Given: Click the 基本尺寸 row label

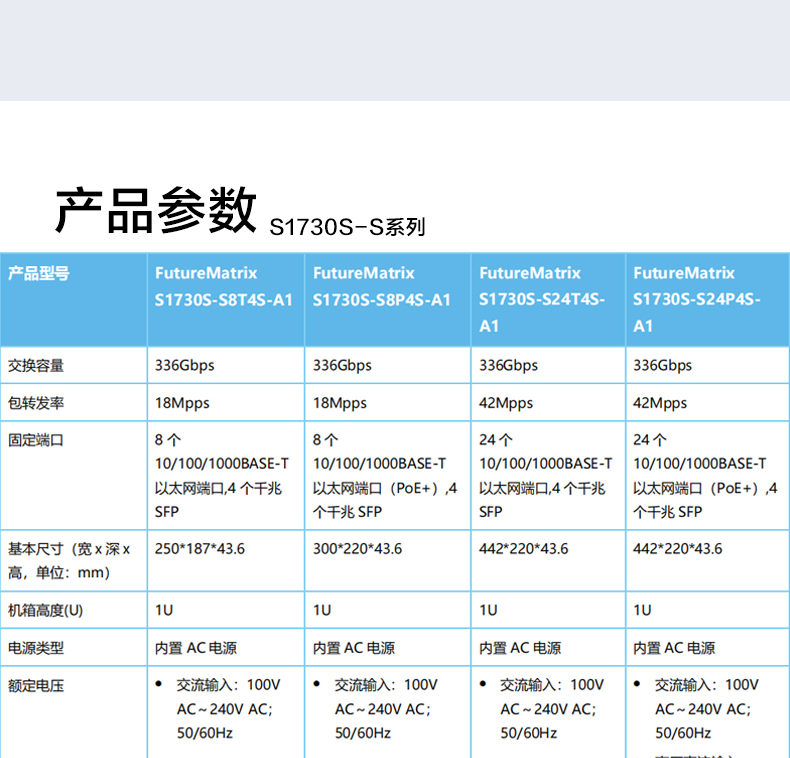Looking at the screenshot, I should click(69, 560).
